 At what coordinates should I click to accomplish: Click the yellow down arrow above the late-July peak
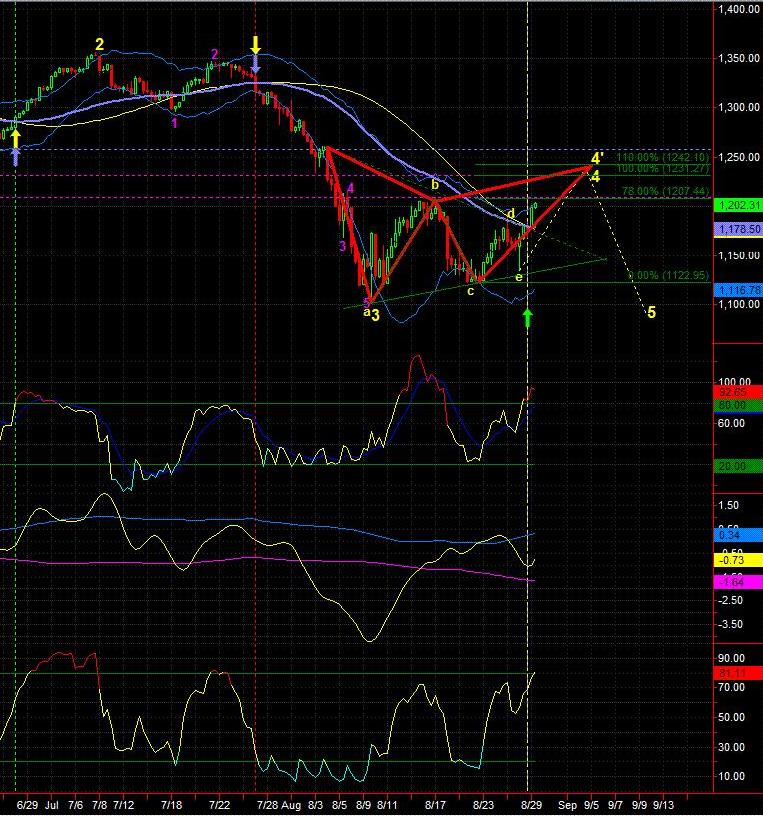coord(256,44)
